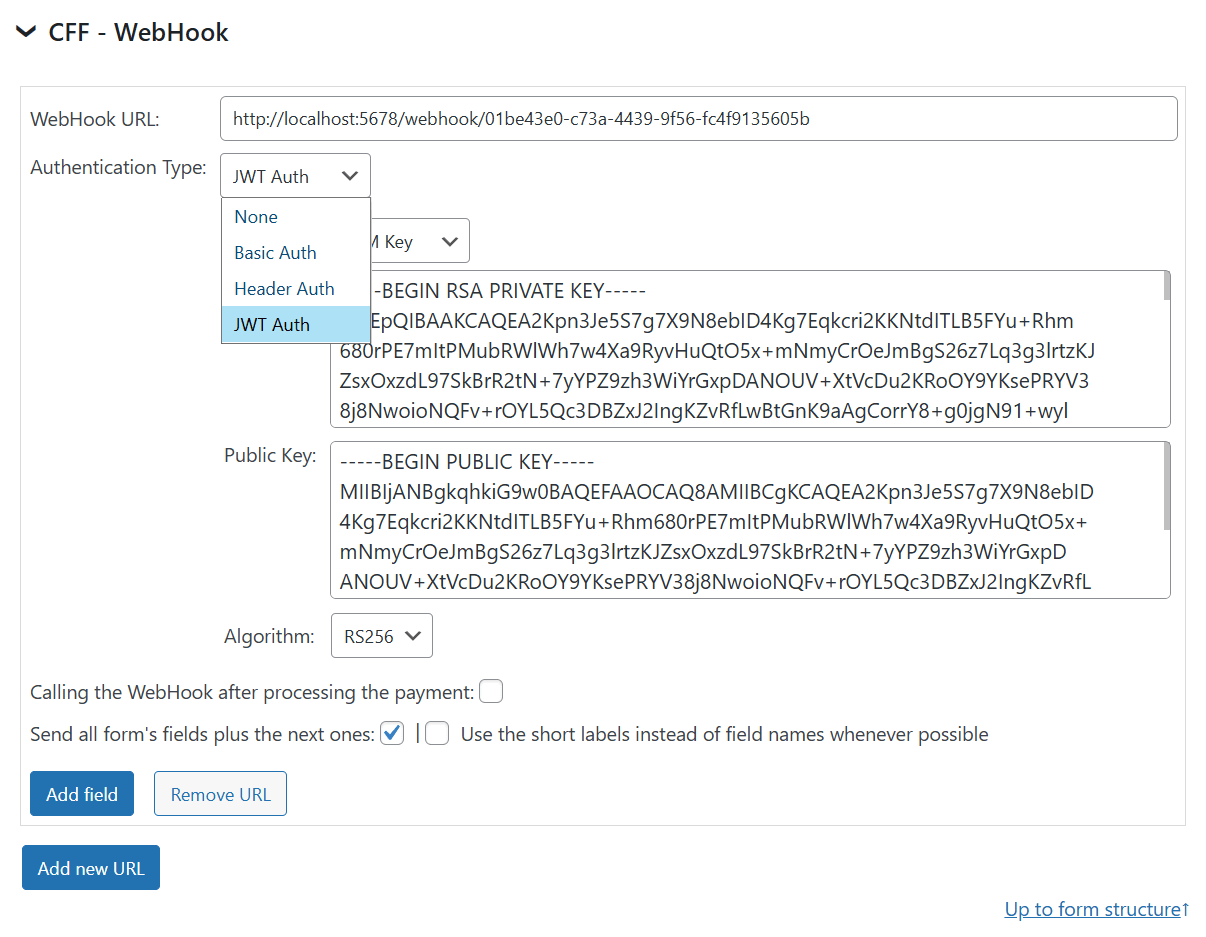Follow the Up to form structure link

tap(1097, 909)
